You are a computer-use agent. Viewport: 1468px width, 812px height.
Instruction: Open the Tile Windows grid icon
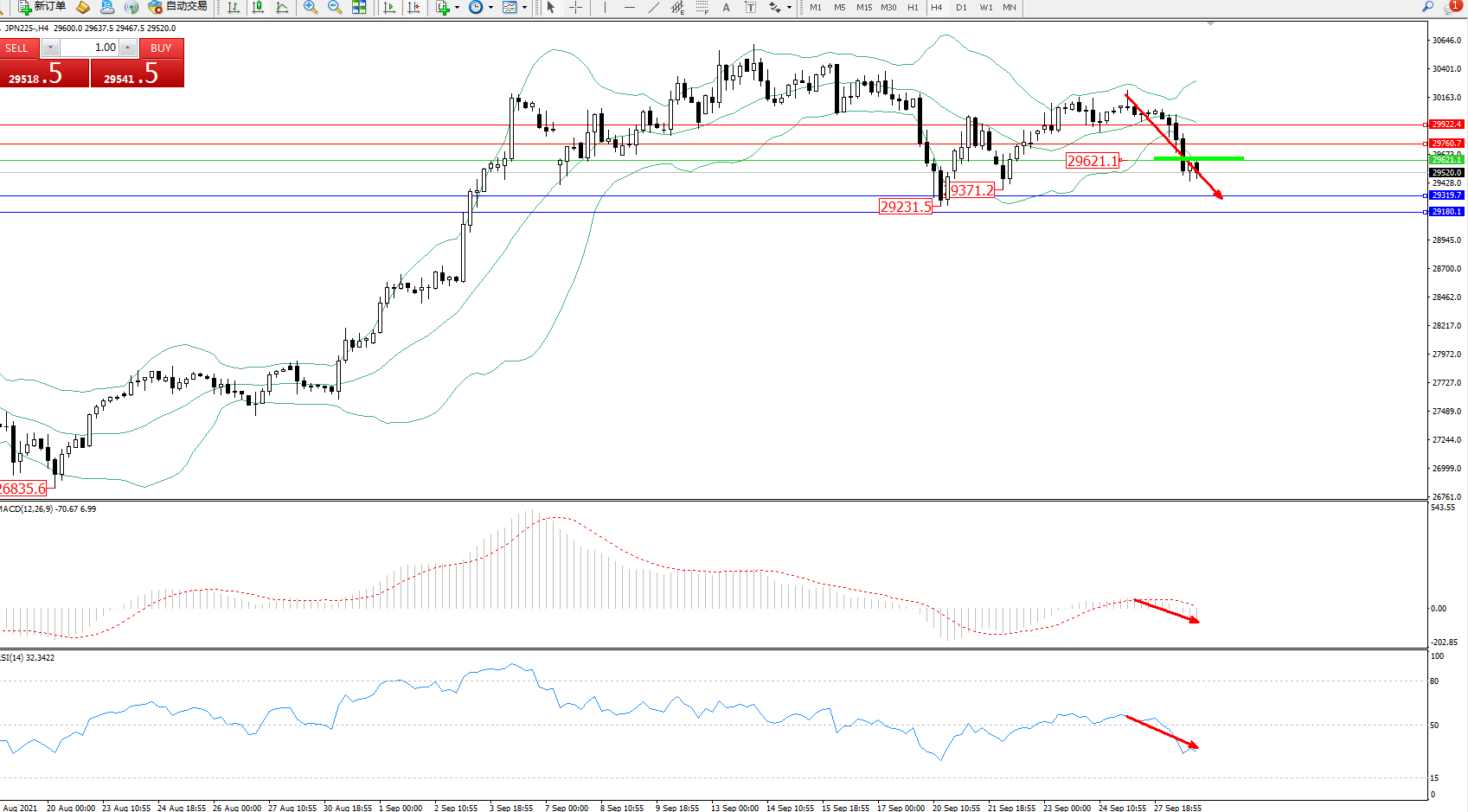(359, 7)
